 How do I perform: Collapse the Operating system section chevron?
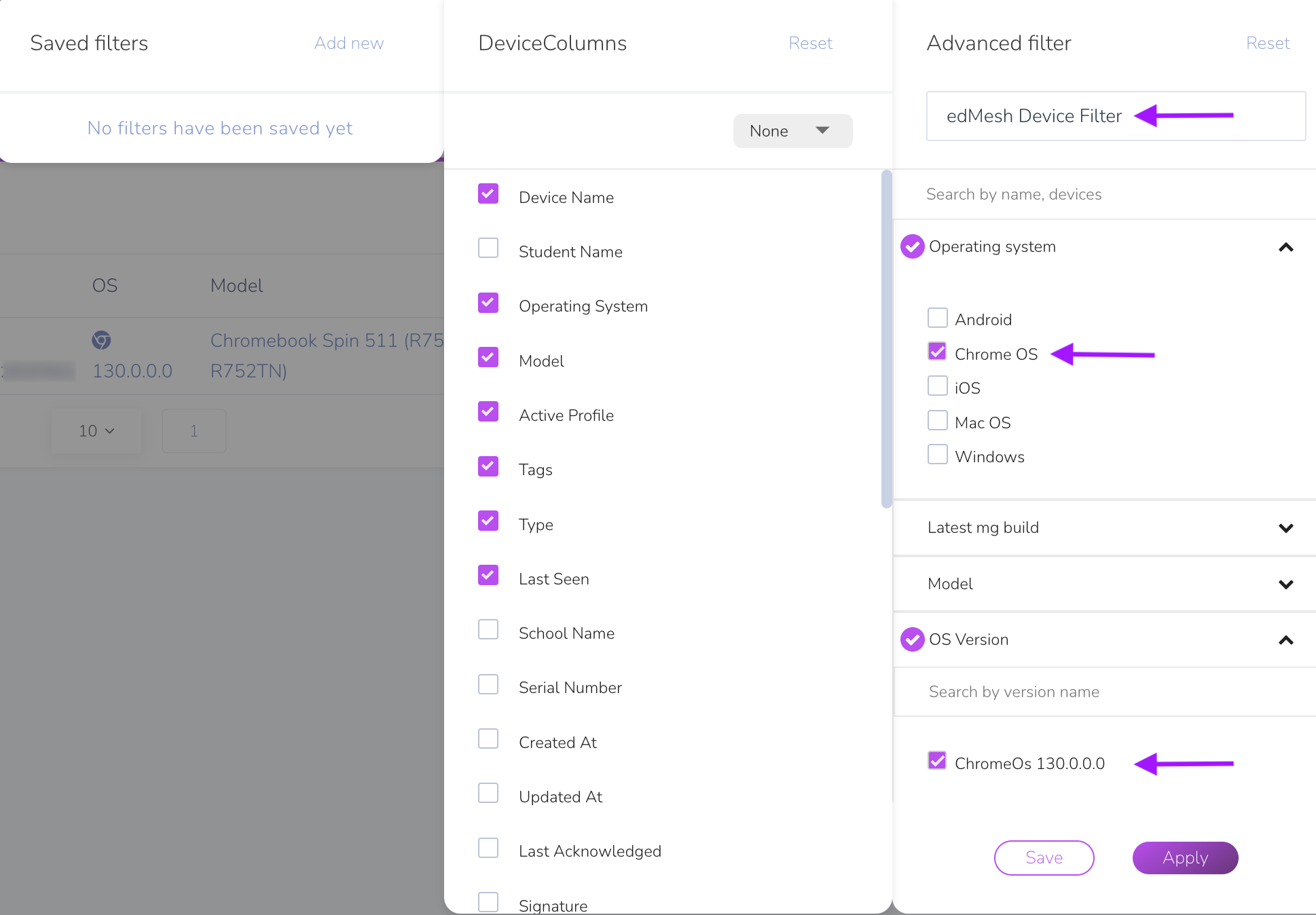(1285, 247)
